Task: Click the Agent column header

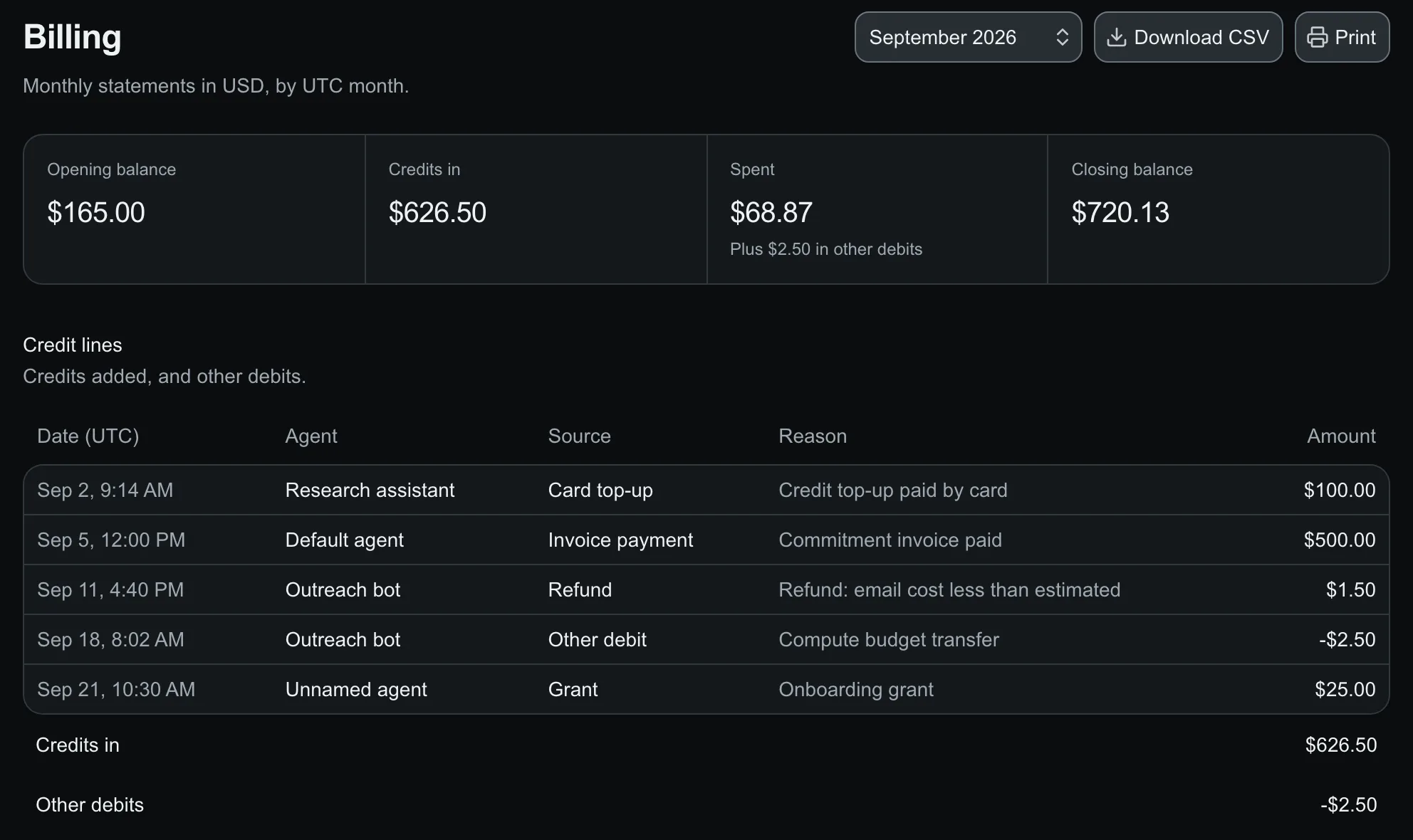Action: click(311, 436)
